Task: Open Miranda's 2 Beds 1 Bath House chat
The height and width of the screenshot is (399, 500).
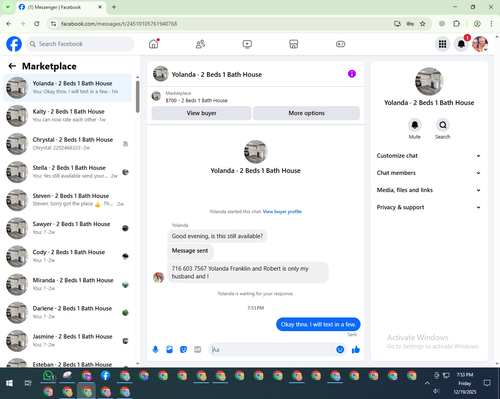Action: pos(67,284)
